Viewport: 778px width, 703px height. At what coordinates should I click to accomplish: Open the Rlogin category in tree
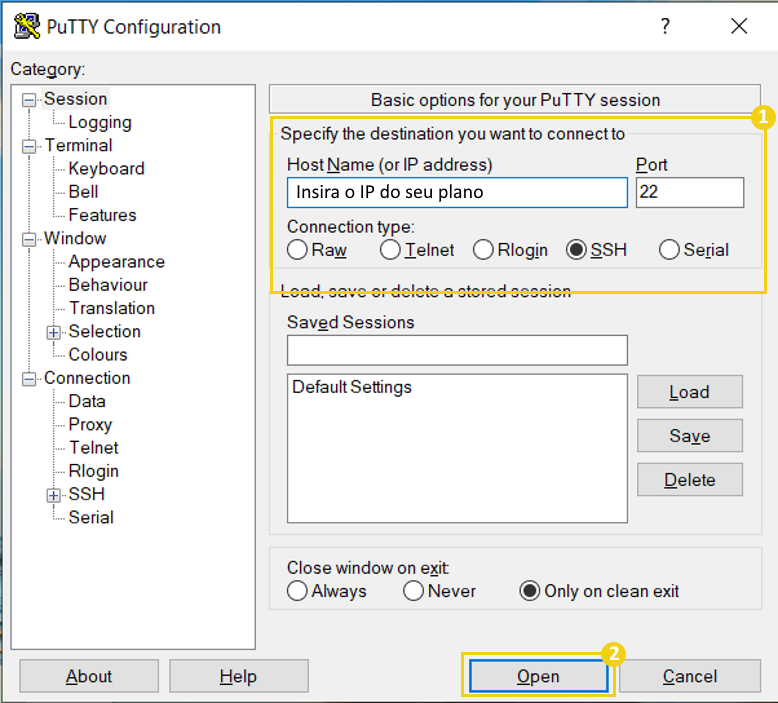[x=94, y=471]
